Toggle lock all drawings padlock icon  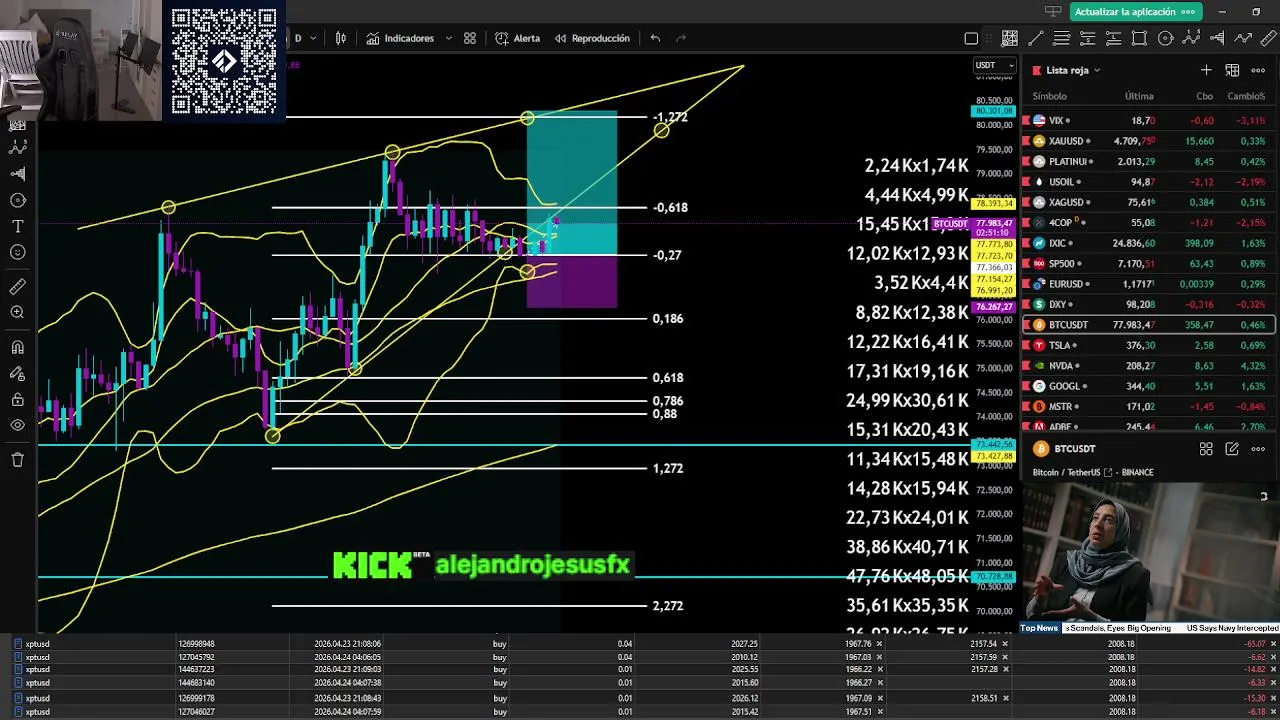coord(17,400)
